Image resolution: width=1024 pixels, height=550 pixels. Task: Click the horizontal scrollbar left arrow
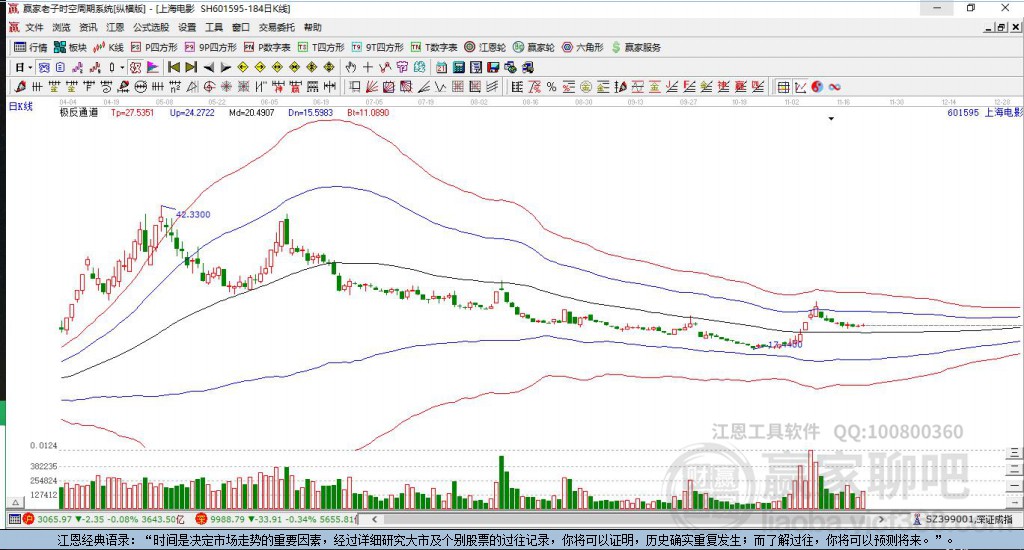(x=374, y=519)
